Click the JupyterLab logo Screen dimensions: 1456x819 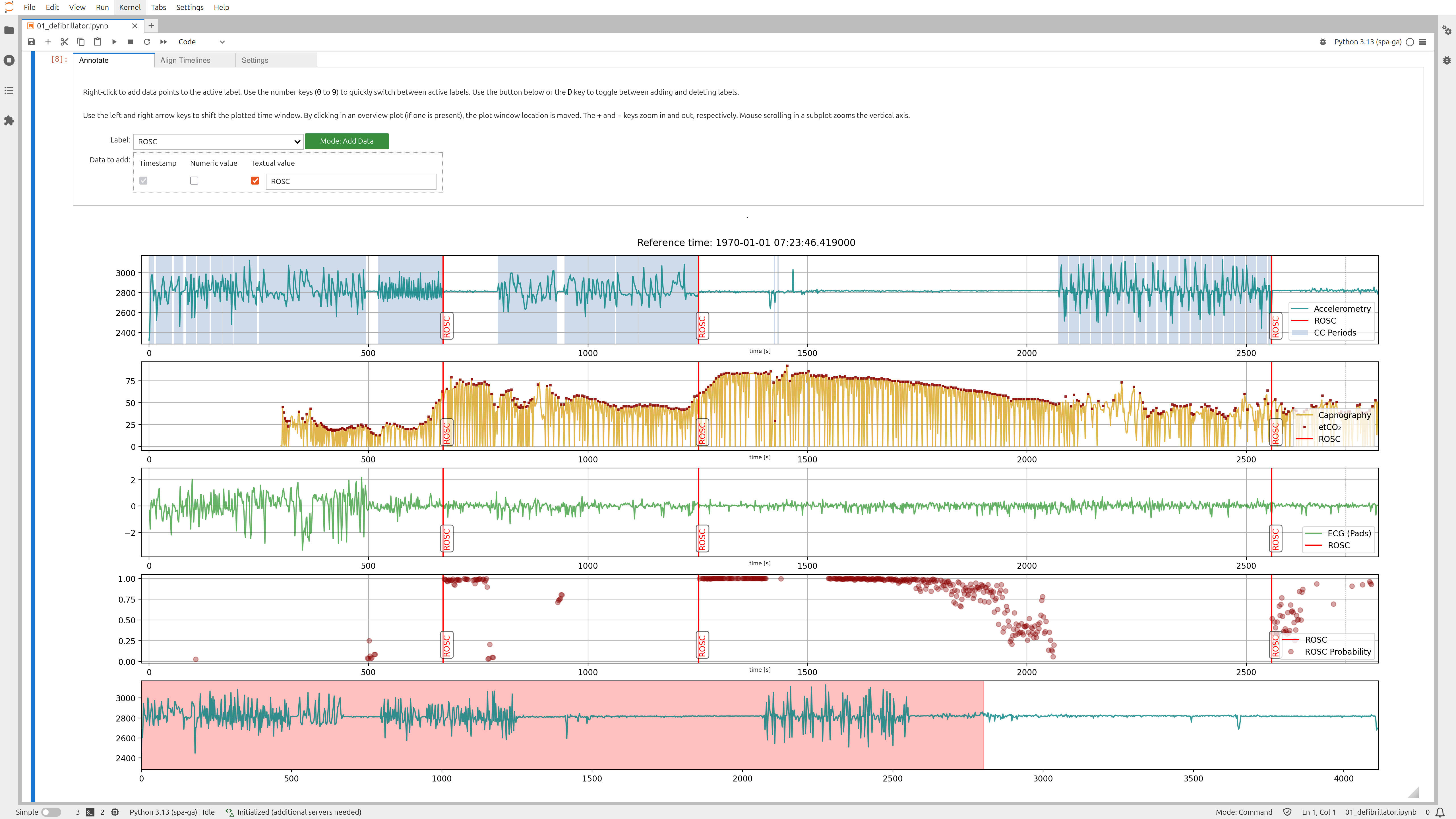(9, 7)
